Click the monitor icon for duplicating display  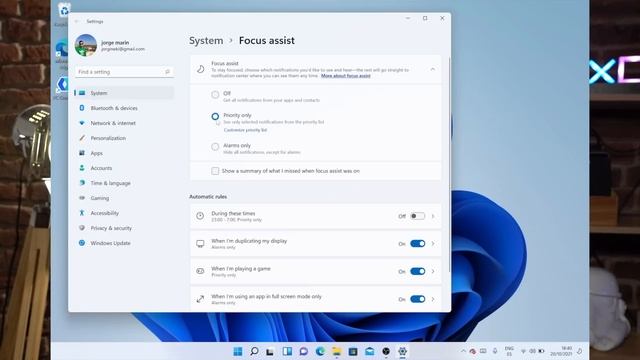(x=200, y=244)
